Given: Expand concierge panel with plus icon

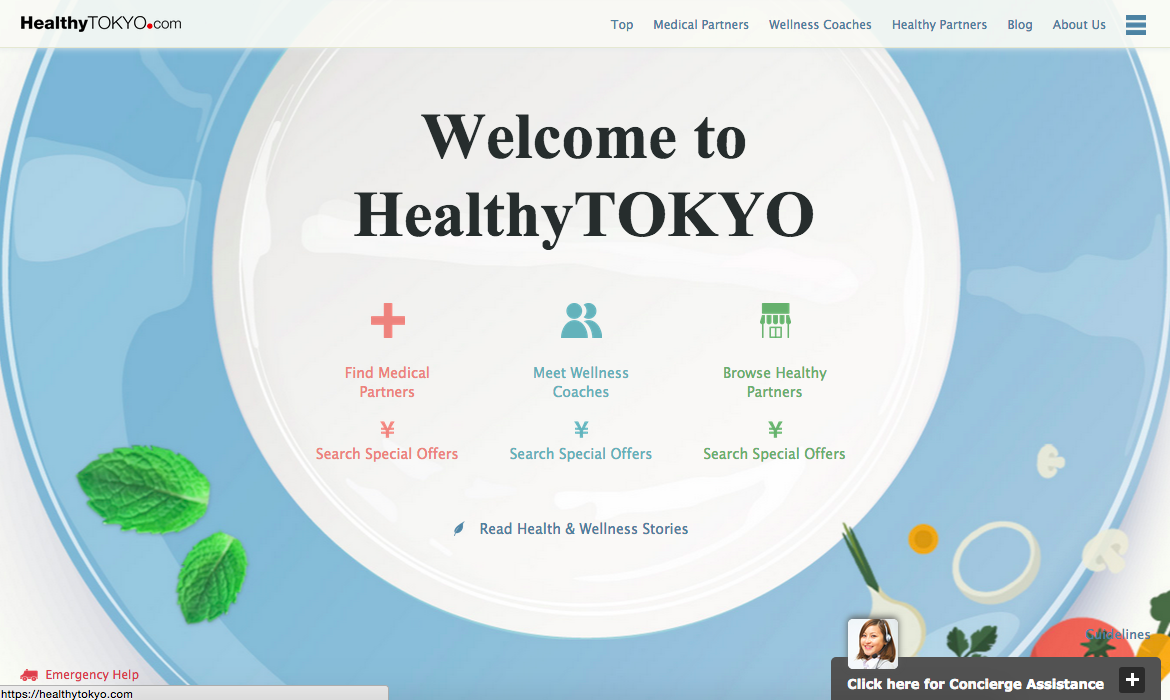Looking at the screenshot, I should click(x=1132, y=680).
